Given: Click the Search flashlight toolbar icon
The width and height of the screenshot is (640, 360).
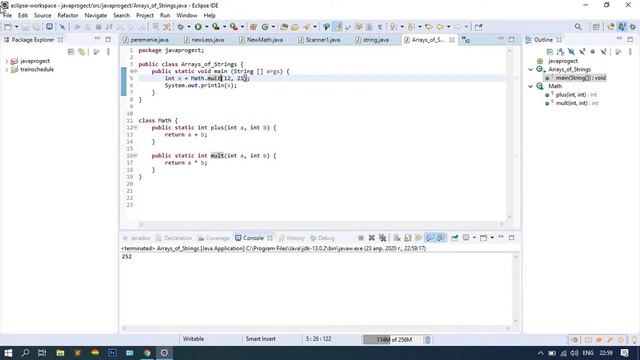Looking at the screenshot, I should 306,27.
